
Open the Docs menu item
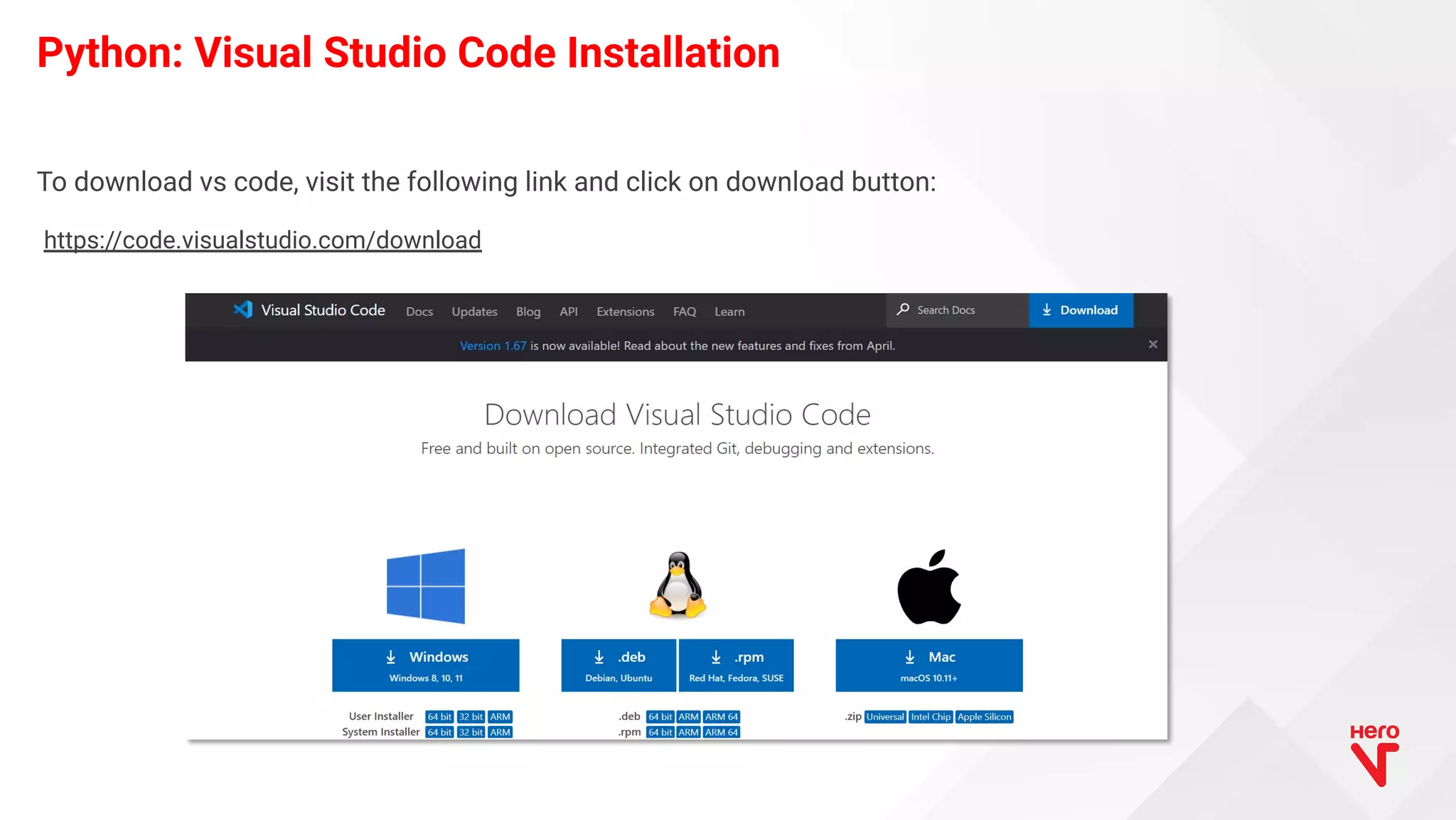pos(419,312)
